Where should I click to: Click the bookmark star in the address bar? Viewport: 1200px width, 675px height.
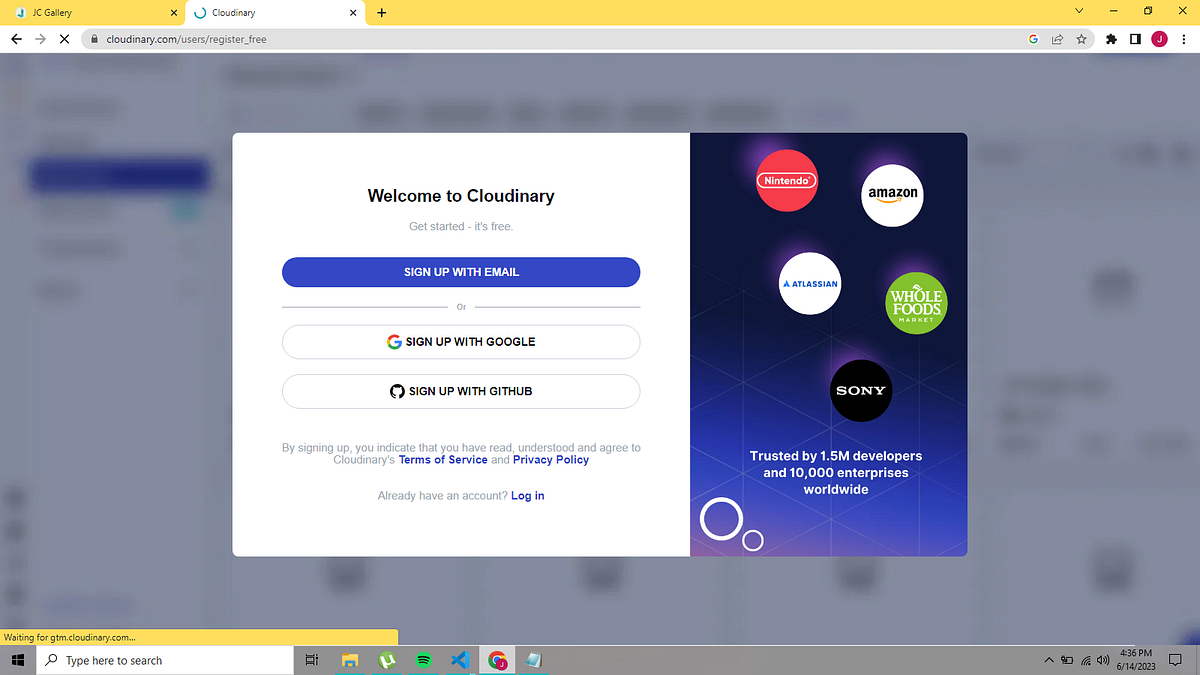[x=1081, y=37]
